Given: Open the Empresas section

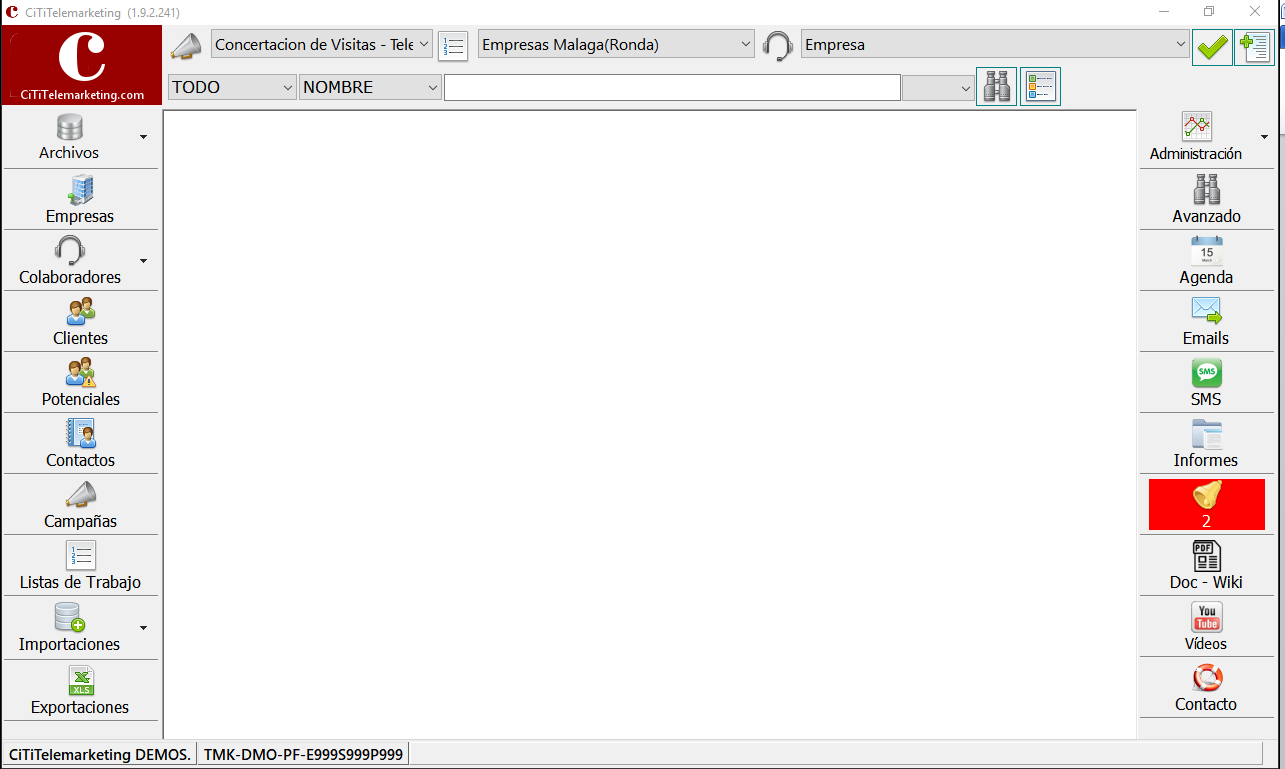Looking at the screenshot, I should coord(80,199).
